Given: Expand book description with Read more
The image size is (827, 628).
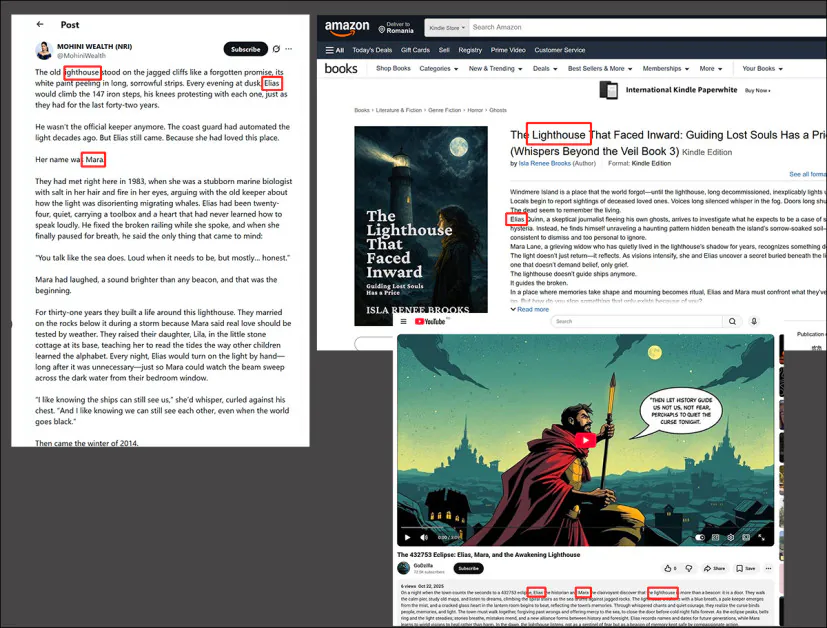Looking at the screenshot, I should [x=530, y=310].
